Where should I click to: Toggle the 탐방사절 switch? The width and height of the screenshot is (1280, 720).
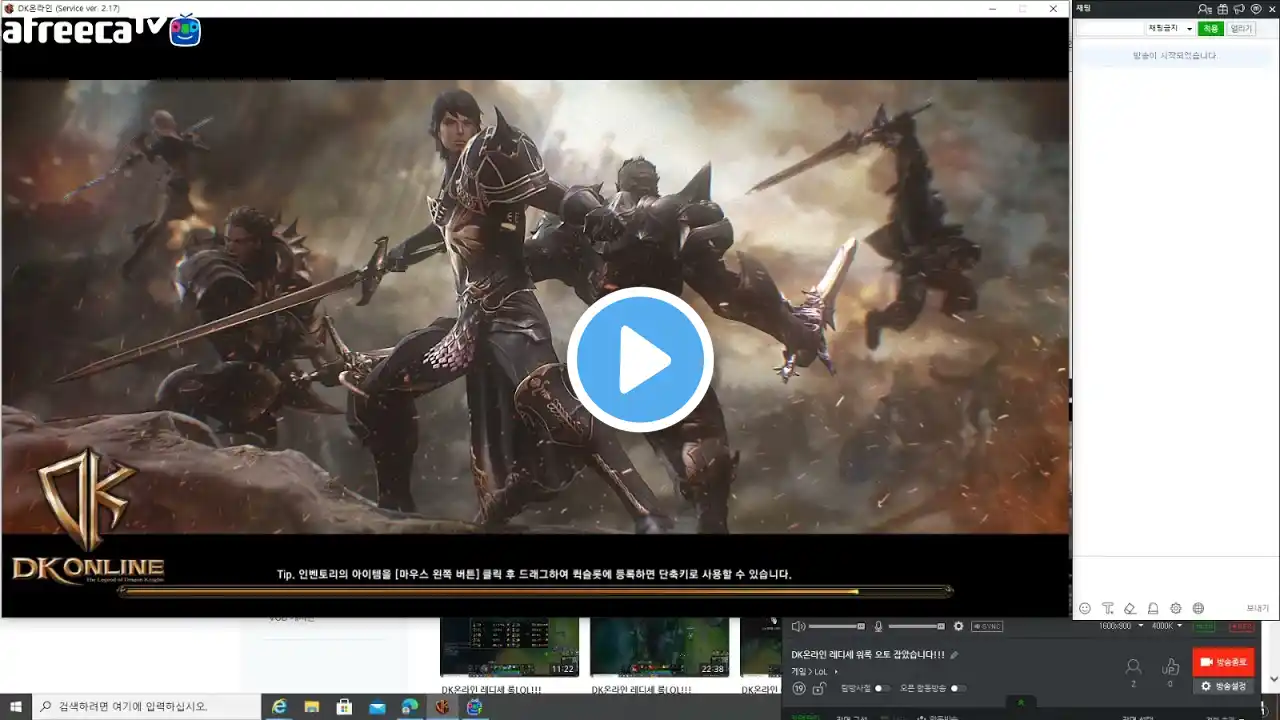[882, 688]
